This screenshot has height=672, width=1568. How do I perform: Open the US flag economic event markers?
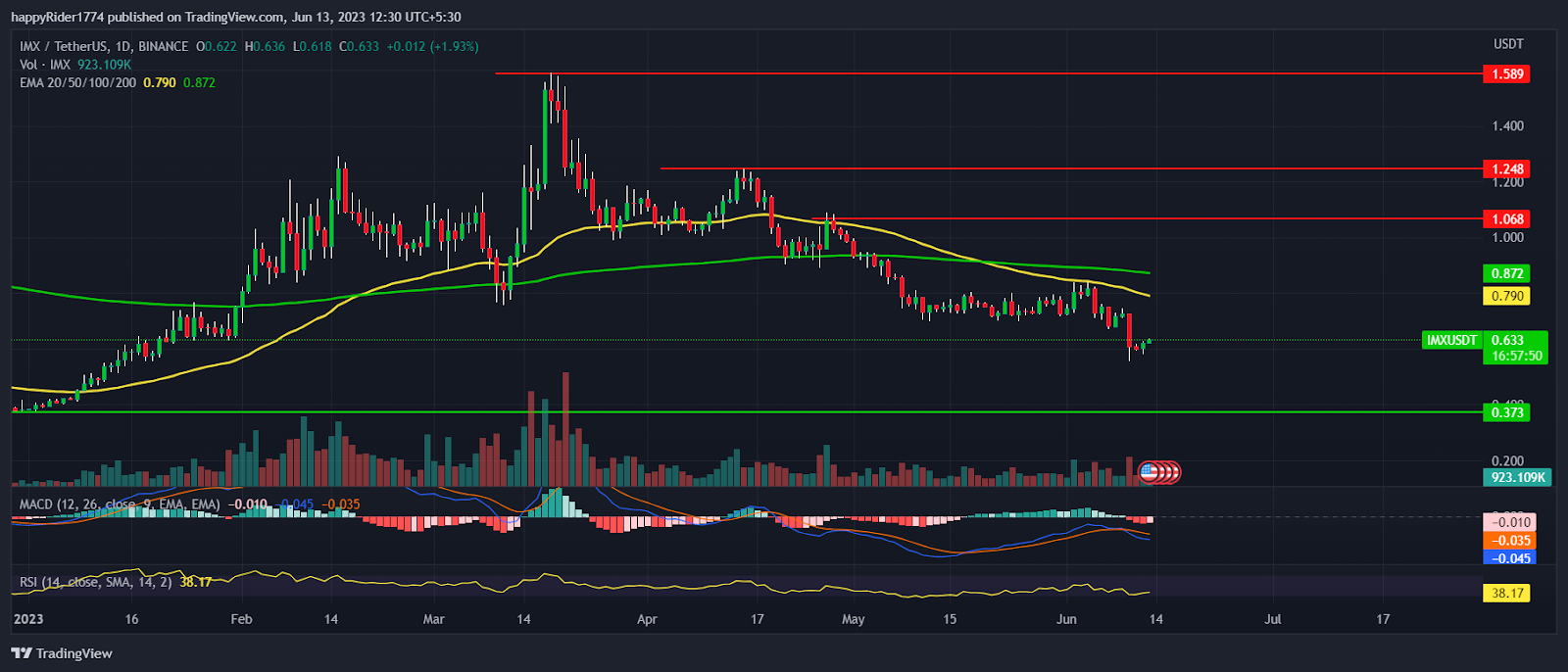(1160, 472)
